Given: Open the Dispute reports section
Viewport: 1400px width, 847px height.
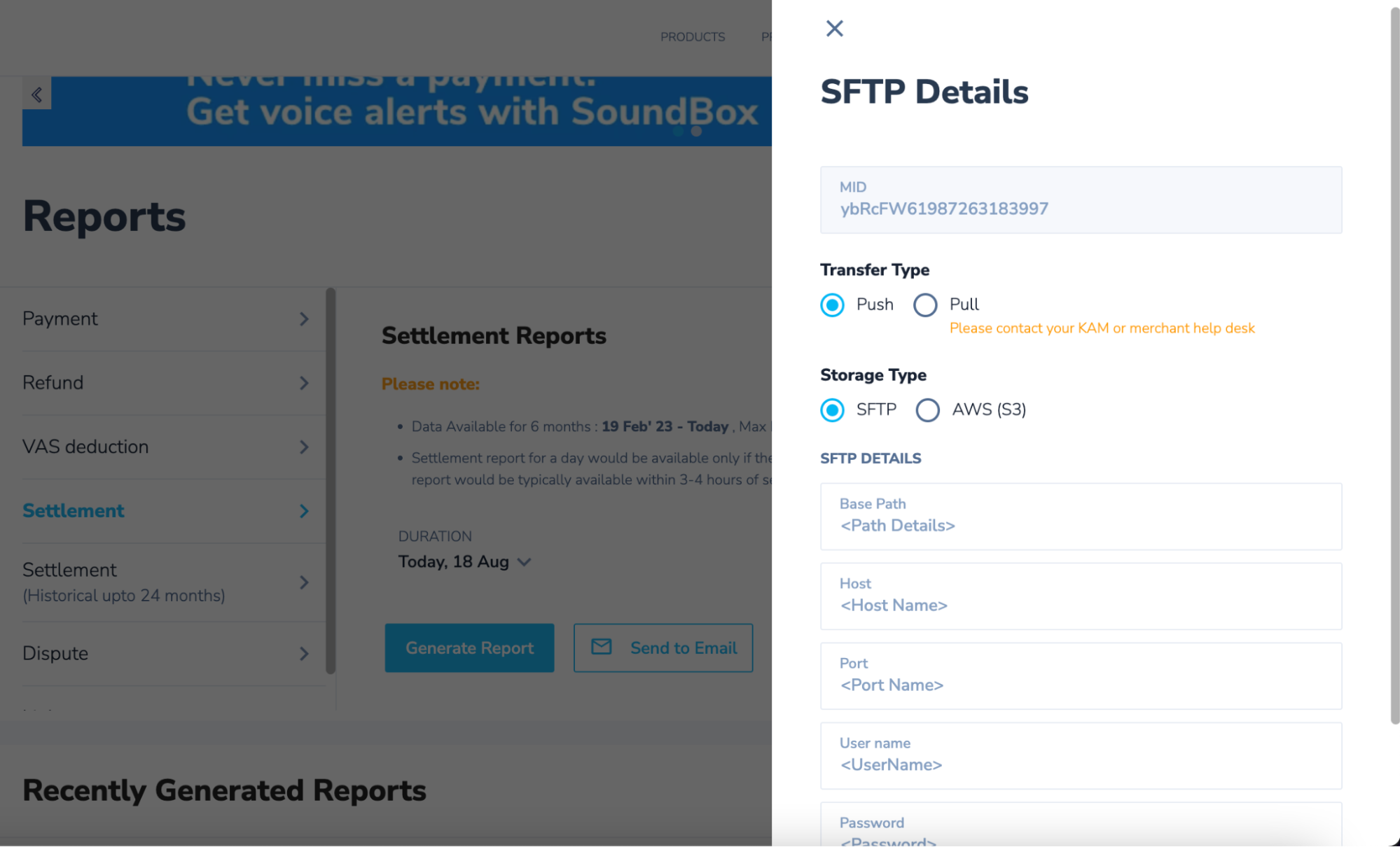Looking at the screenshot, I should [174, 654].
